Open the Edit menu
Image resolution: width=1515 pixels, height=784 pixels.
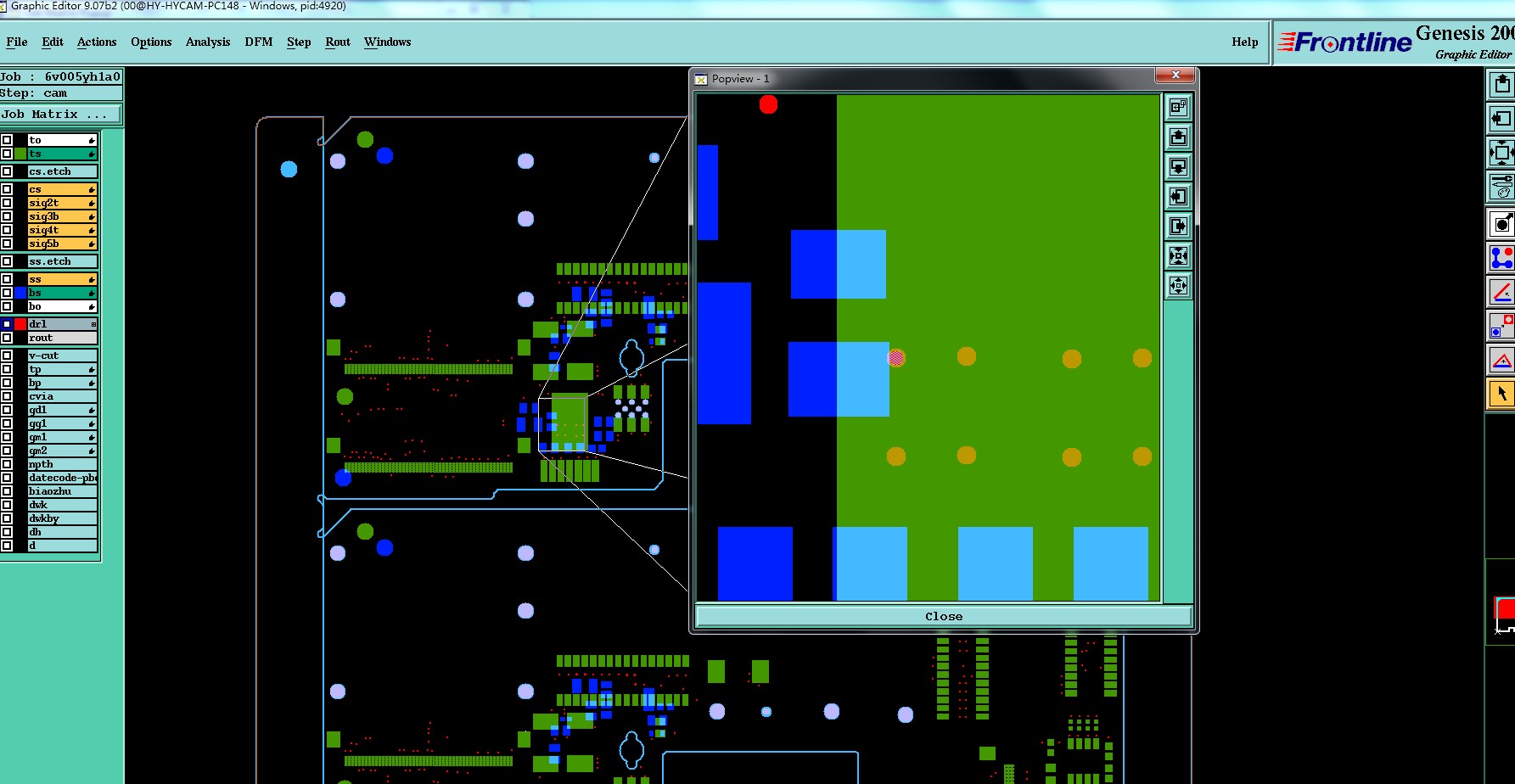pyautogui.click(x=53, y=42)
